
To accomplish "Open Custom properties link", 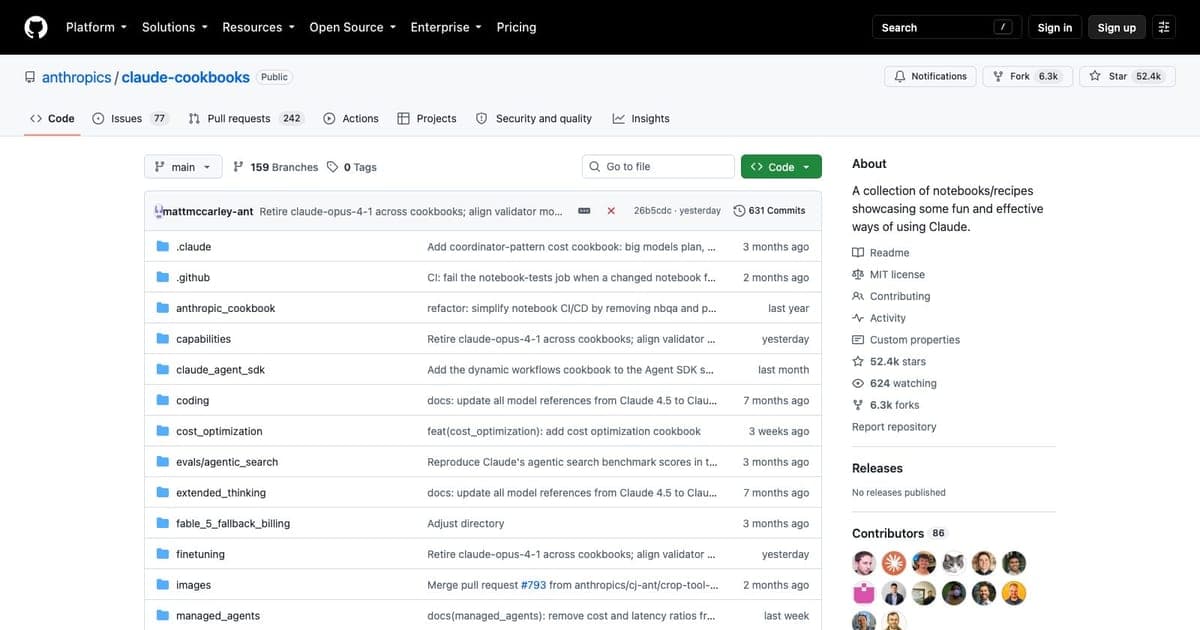I will point(915,340).
